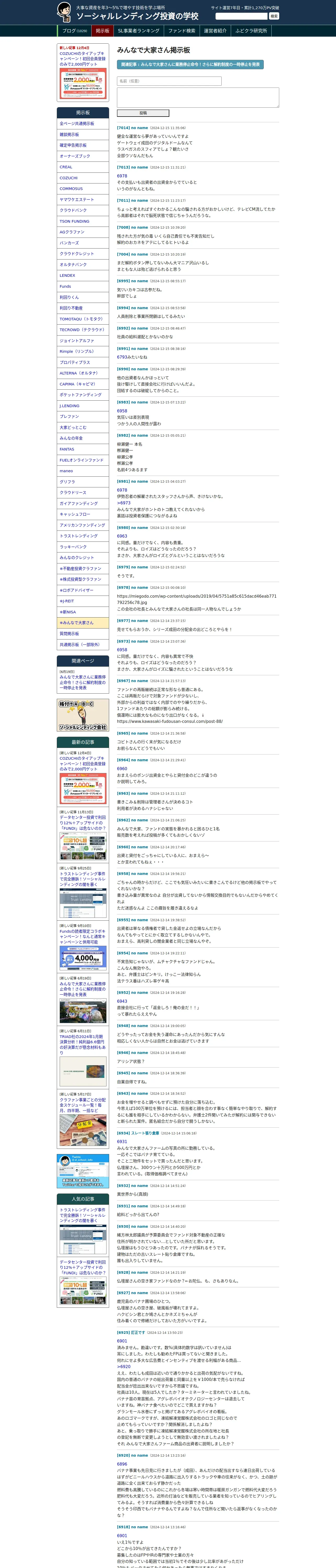Open the J.LENDING board
Screen dimensions: 336x1568
[x=83, y=406]
